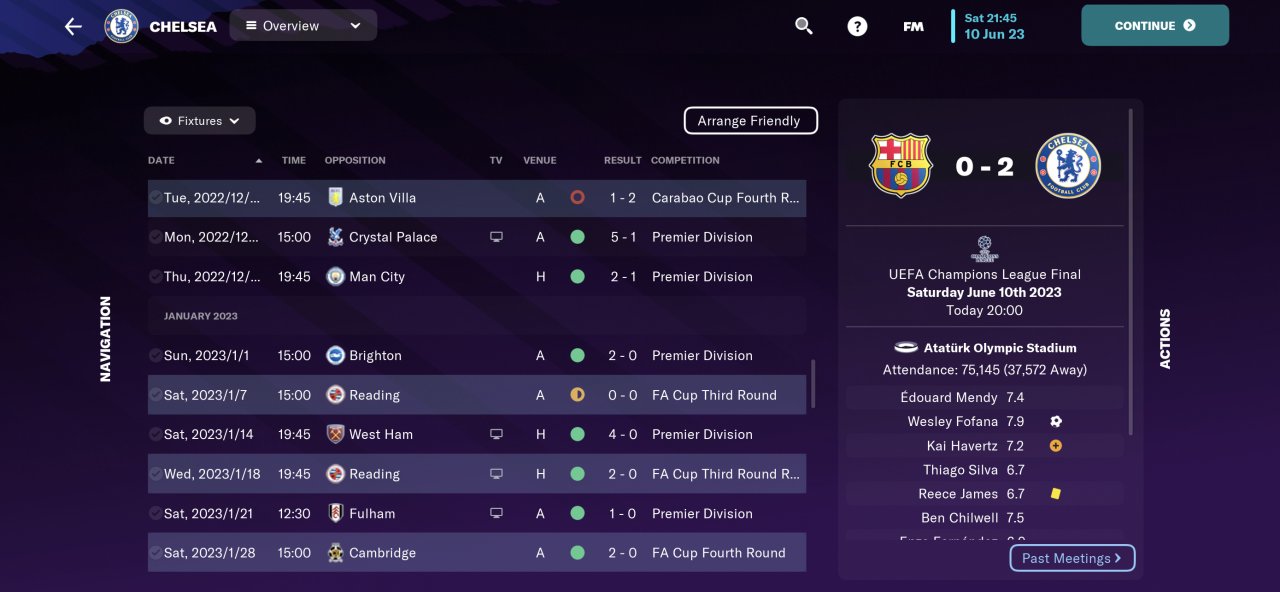This screenshot has height=592, width=1280.
Task: Click the Aston Villa club crest
Action: [x=335, y=198]
